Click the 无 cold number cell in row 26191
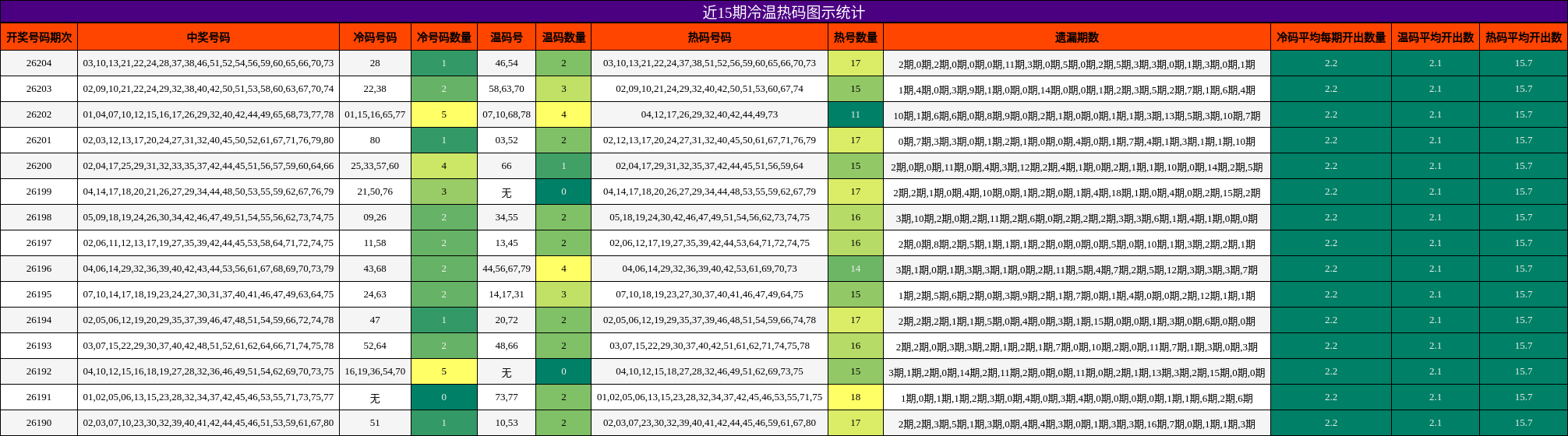Viewport: 1568px width, 436px height. point(375,397)
